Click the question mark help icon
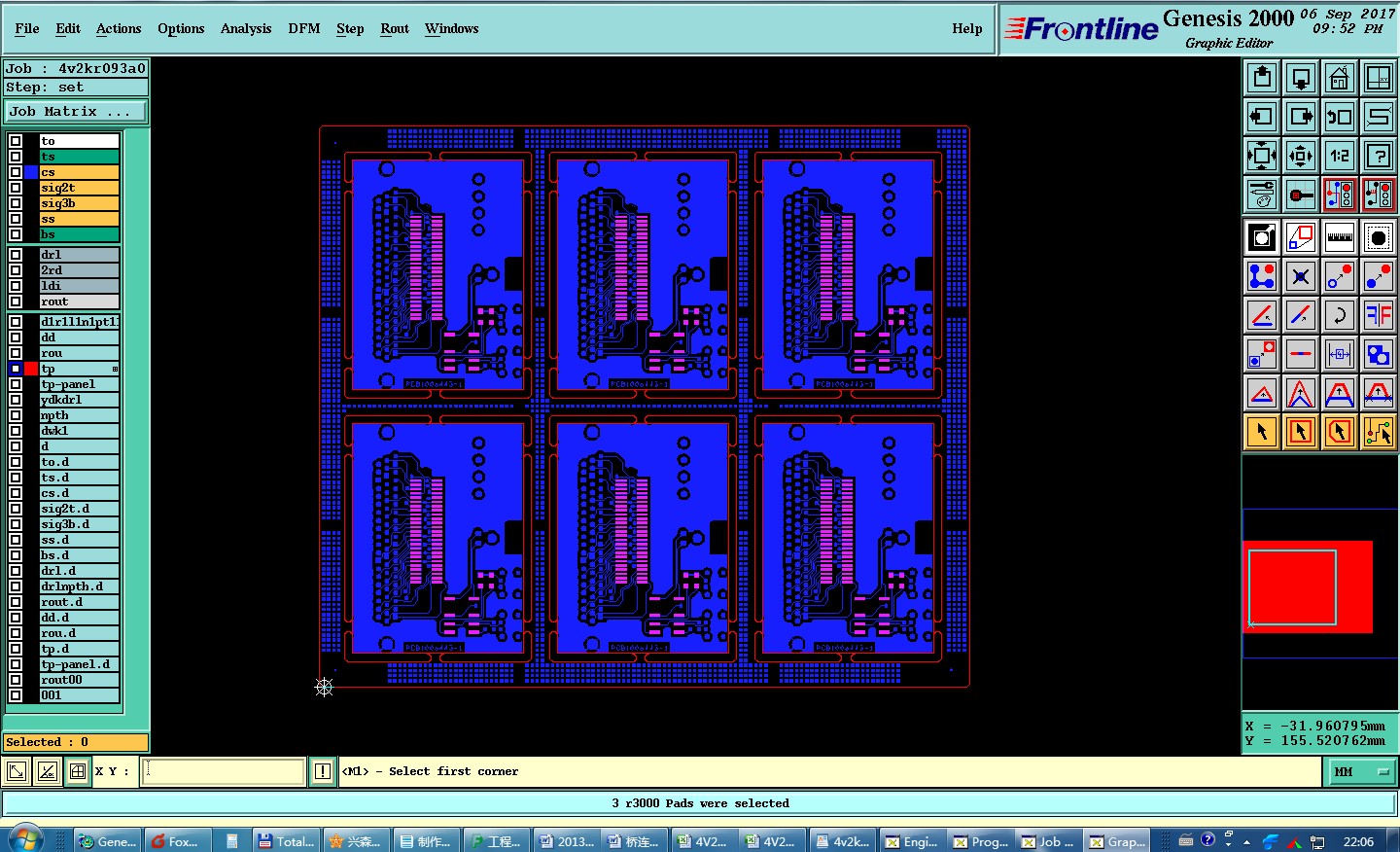This screenshot has height=852, width=1400. click(1378, 156)
